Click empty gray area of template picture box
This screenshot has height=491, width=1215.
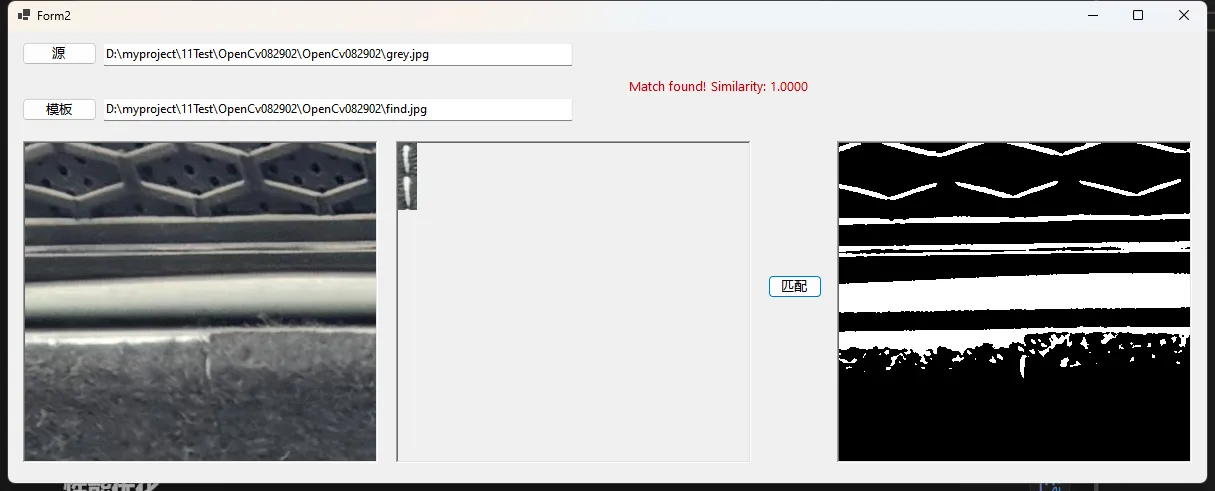tap(580, 320)
